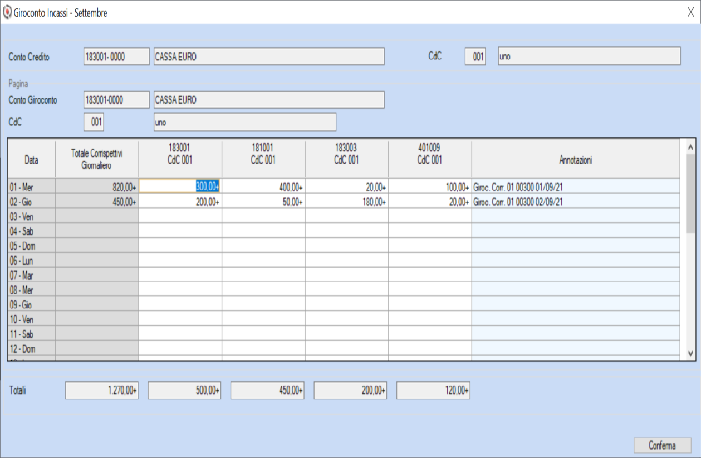Click the top-right CdC code field 001

point(475,56)
